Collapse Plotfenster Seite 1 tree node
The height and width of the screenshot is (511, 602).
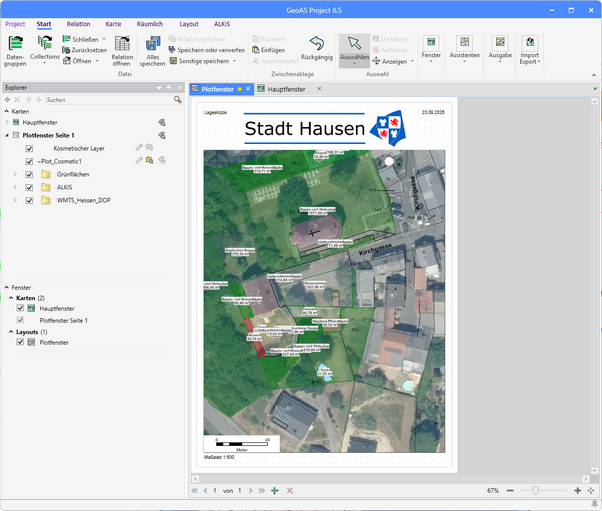tap(7, 136)
